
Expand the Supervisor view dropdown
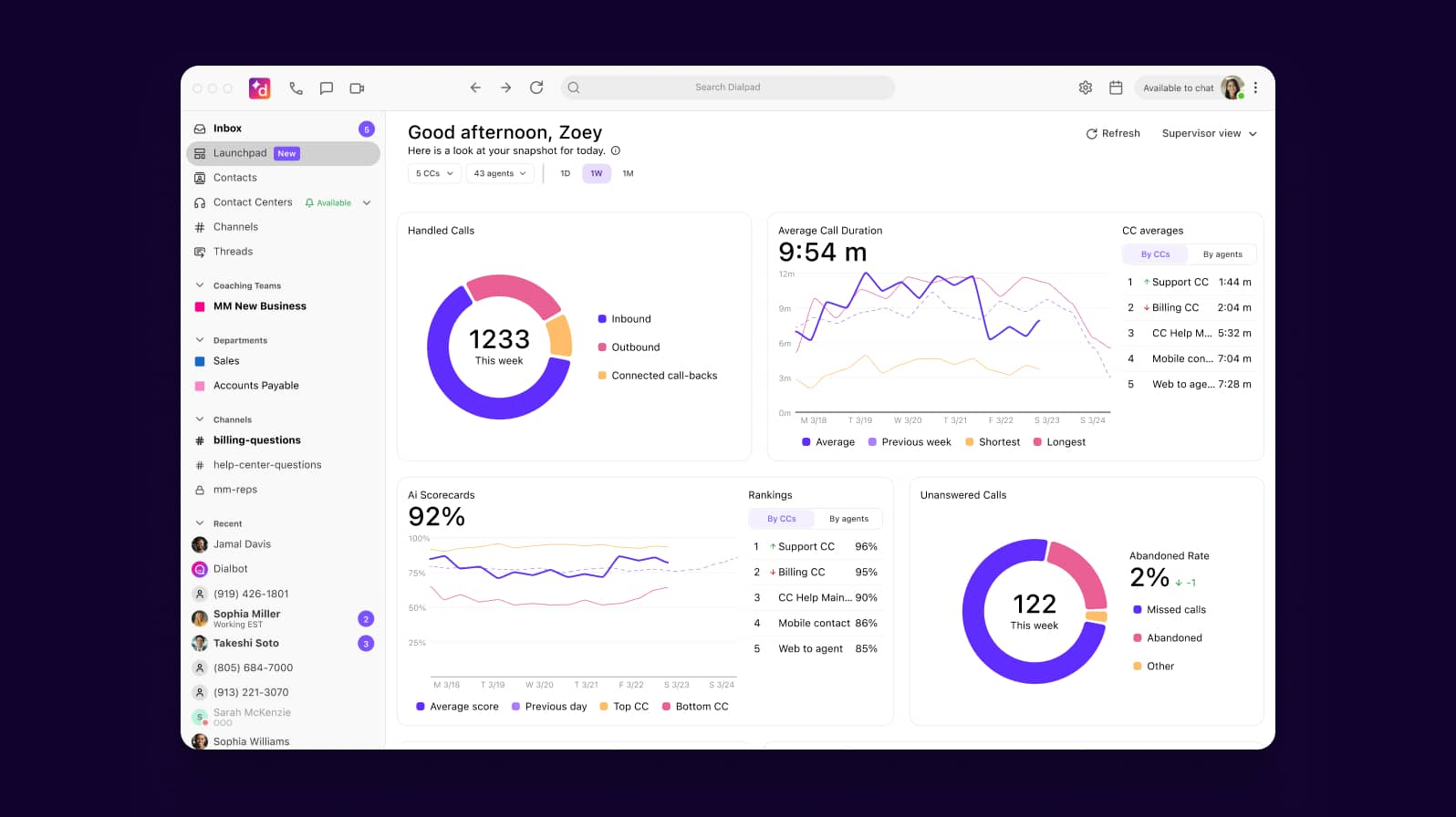(x=1209, y=134)
